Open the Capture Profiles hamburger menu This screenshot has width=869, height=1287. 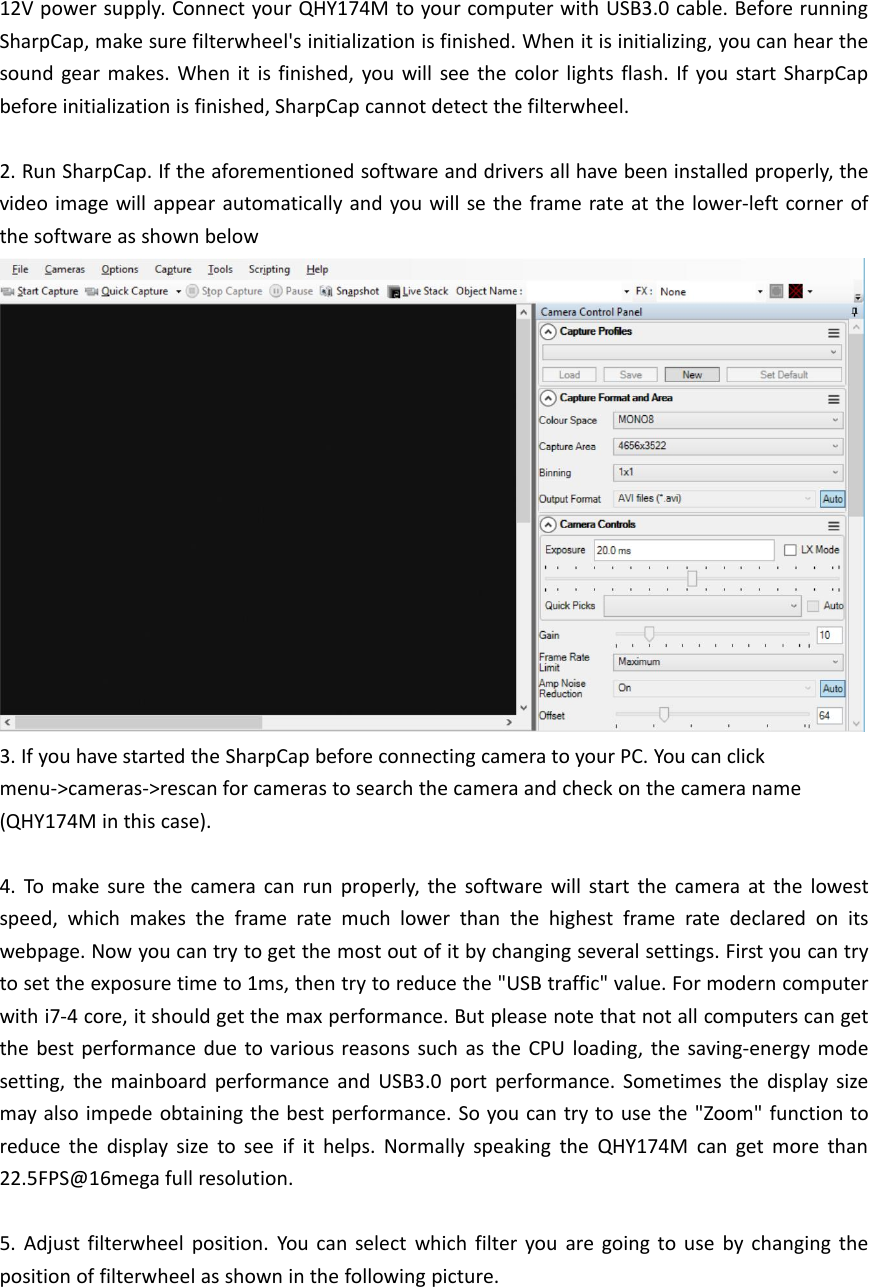(x=833, y=333)
